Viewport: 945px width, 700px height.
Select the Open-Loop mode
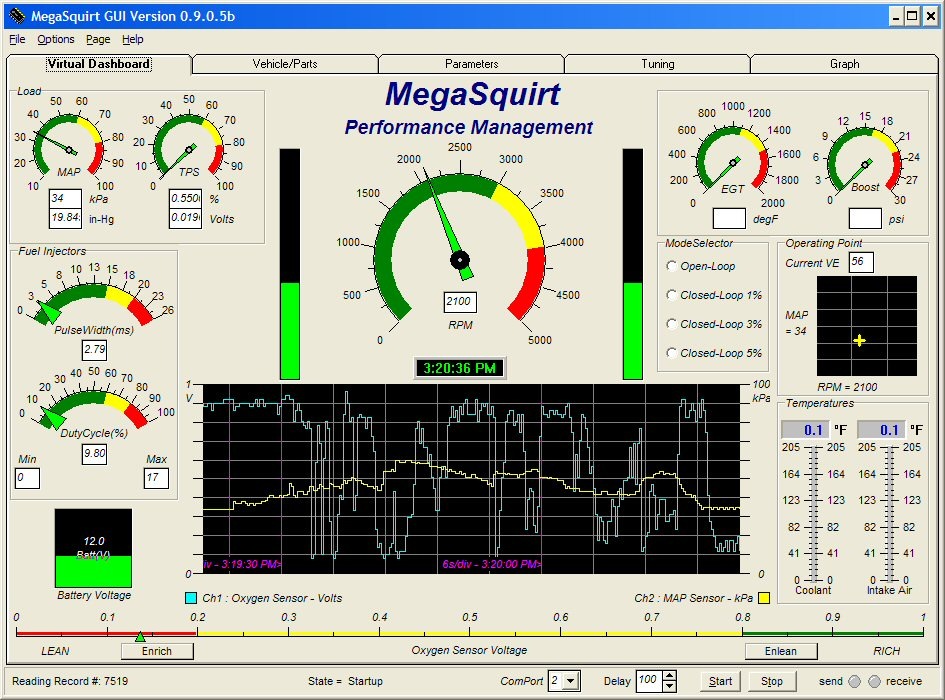671,266
